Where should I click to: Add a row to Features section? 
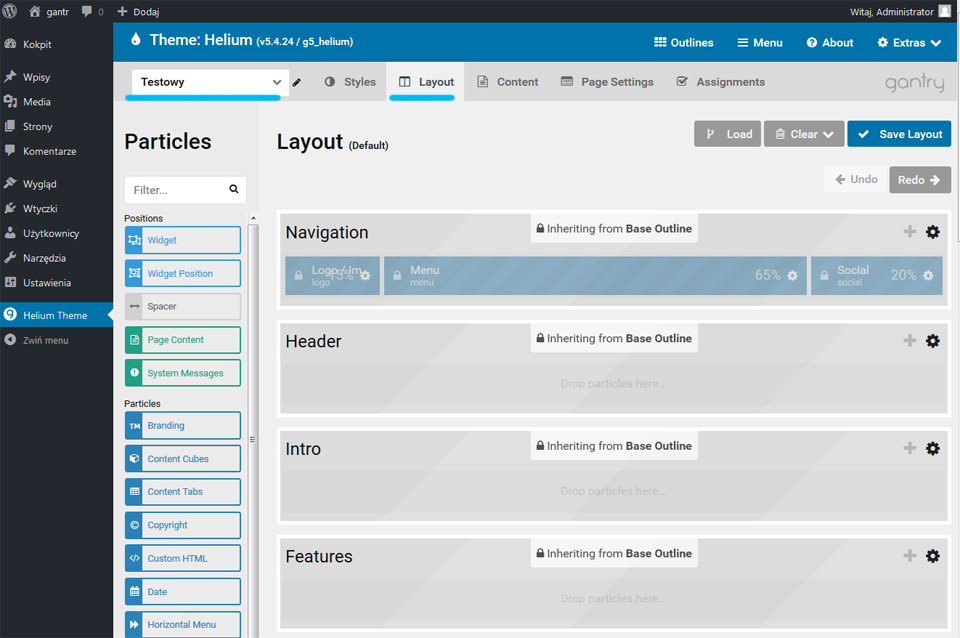[910, 555]
